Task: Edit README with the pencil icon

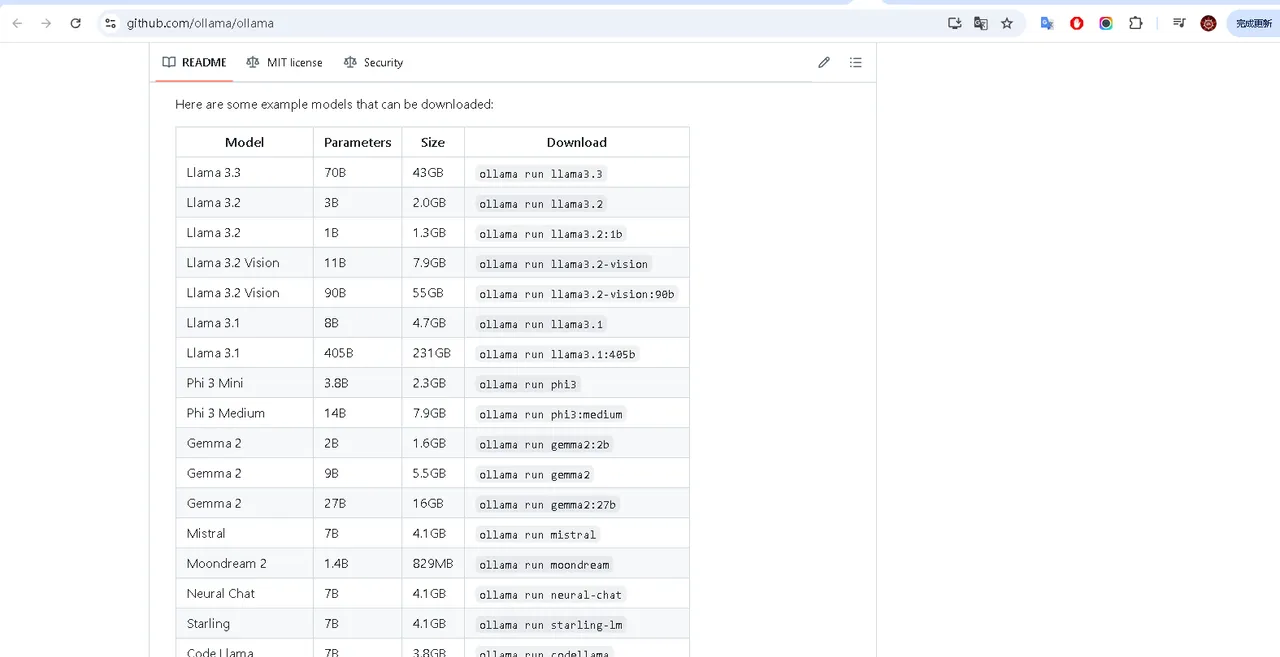Action: click(x=824, y=62)
